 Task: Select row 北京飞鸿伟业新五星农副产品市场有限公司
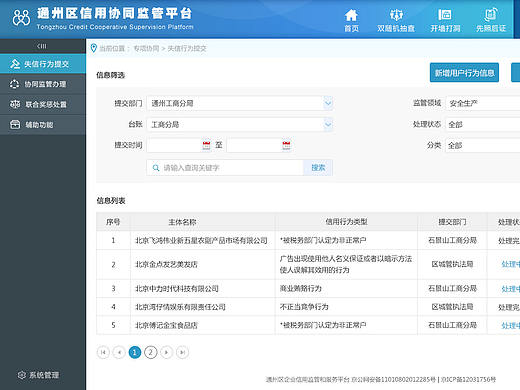308,240
